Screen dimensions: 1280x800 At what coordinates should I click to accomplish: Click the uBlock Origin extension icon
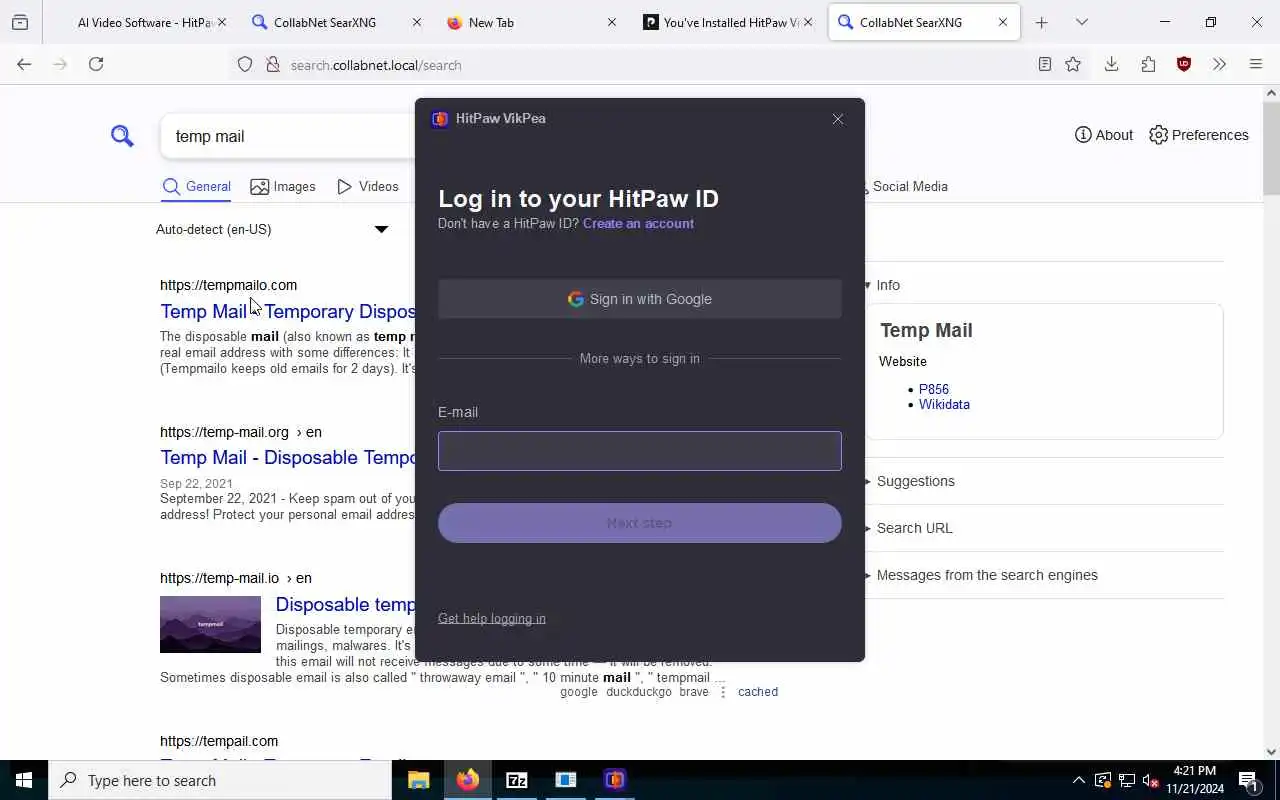coord(1184,64)
